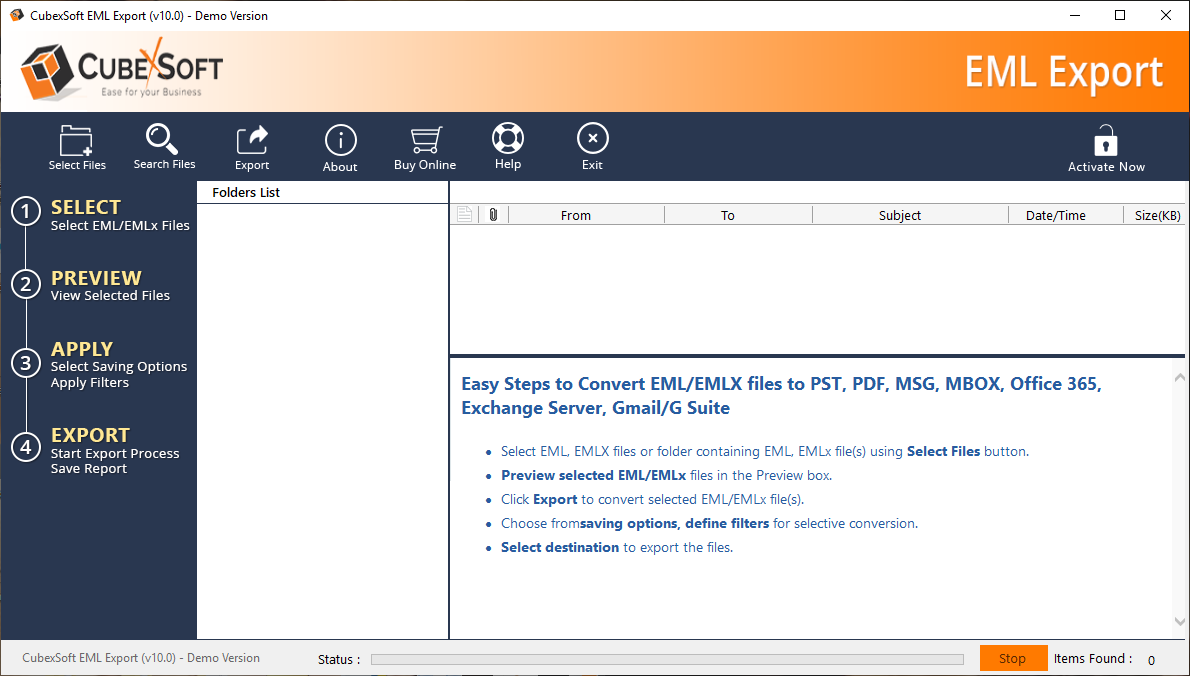
Task: Sort emails by the From column
Action: pos(576,215)
